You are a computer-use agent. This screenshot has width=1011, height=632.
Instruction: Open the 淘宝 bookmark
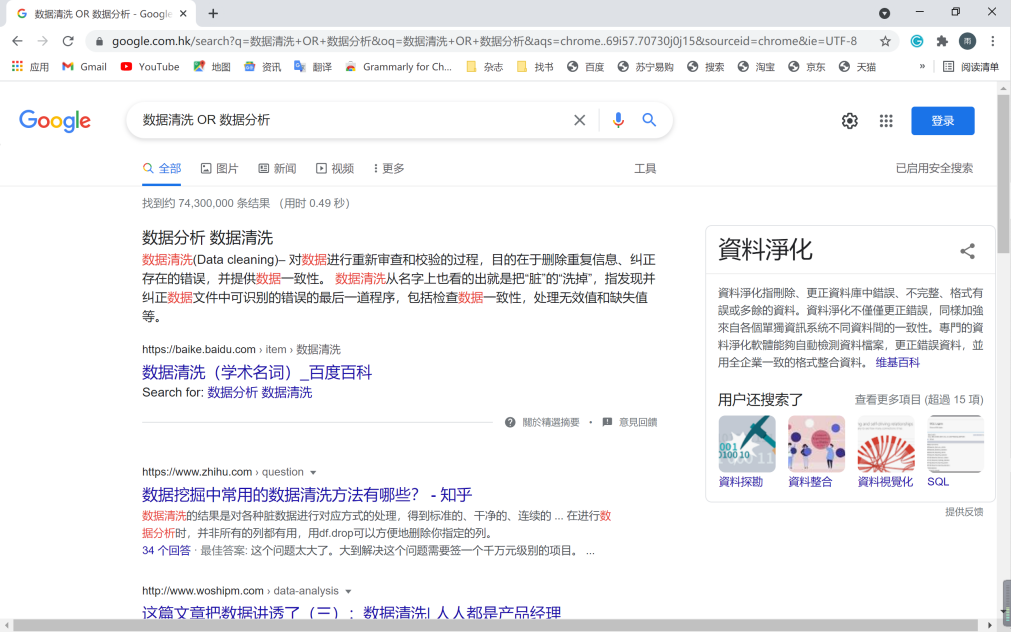click(x=756, y=66)
